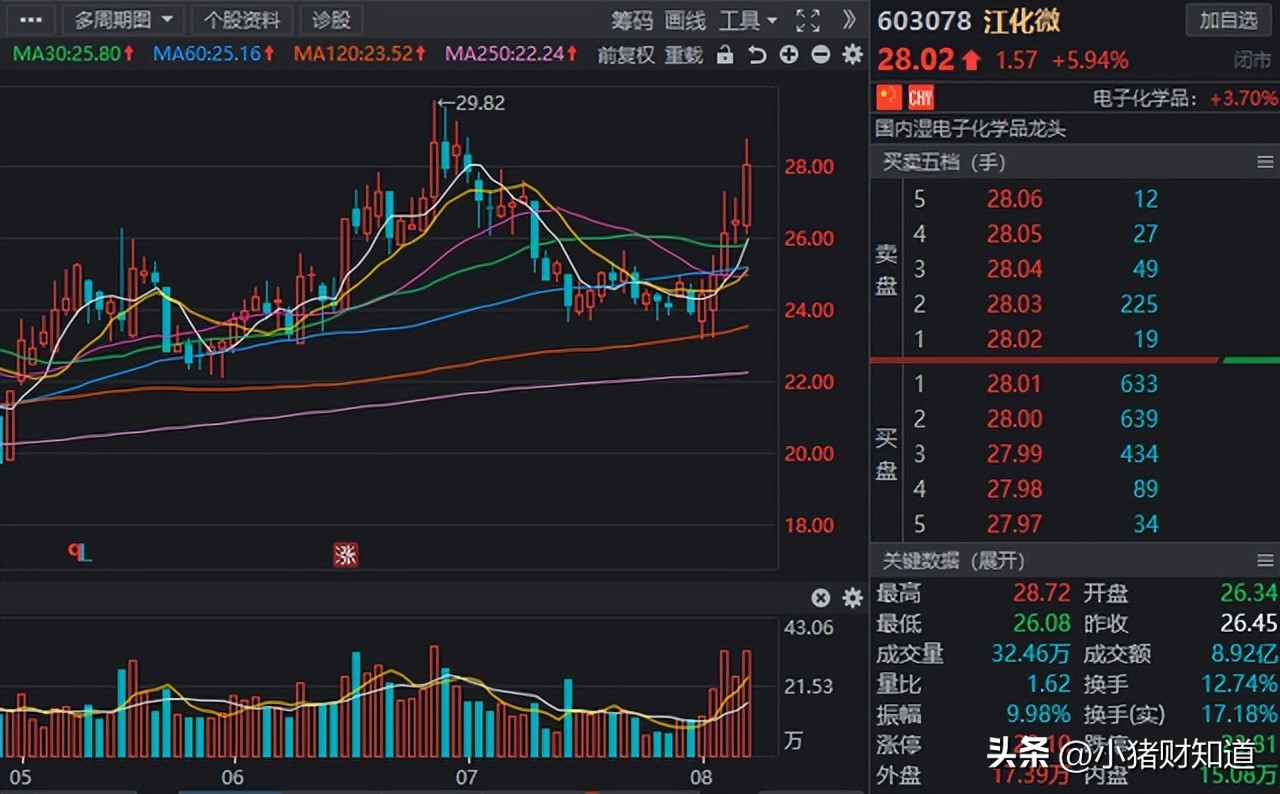Switch to the 个股资料 tab

(242, 20)
